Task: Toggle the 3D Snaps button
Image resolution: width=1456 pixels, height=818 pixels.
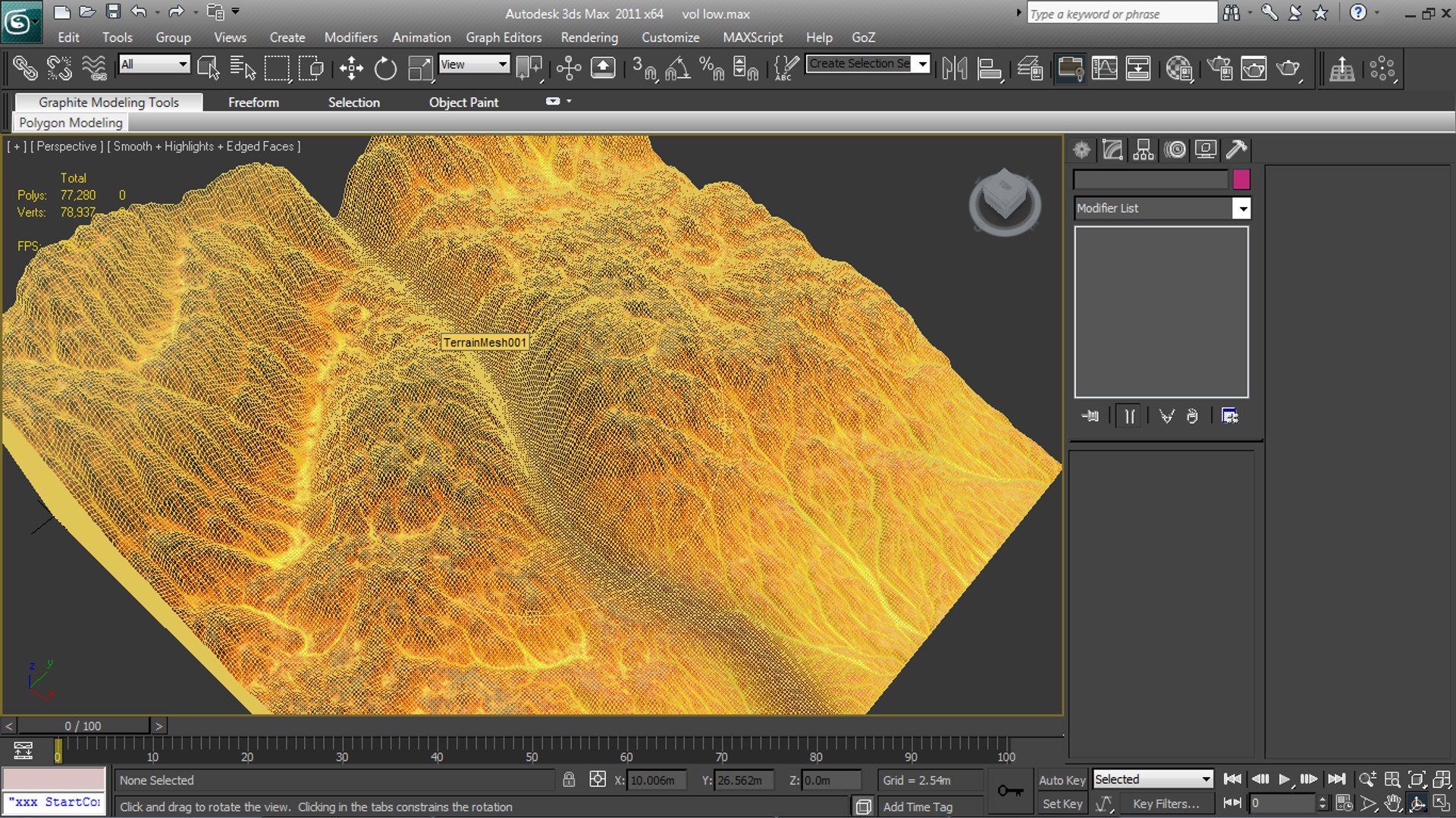Action: [x=644, y=68]
